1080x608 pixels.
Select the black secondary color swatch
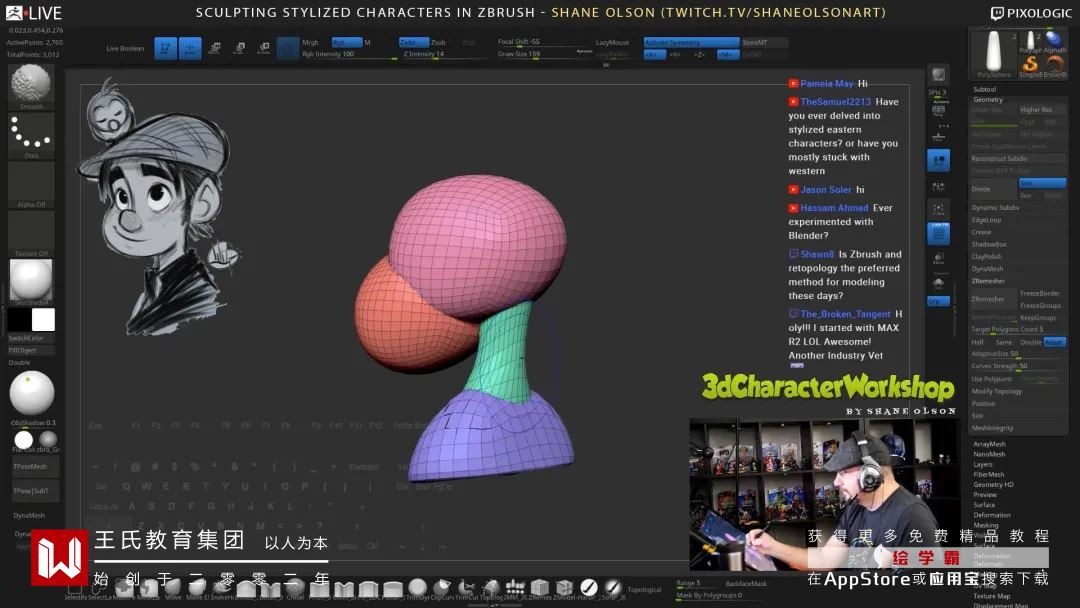19,319
